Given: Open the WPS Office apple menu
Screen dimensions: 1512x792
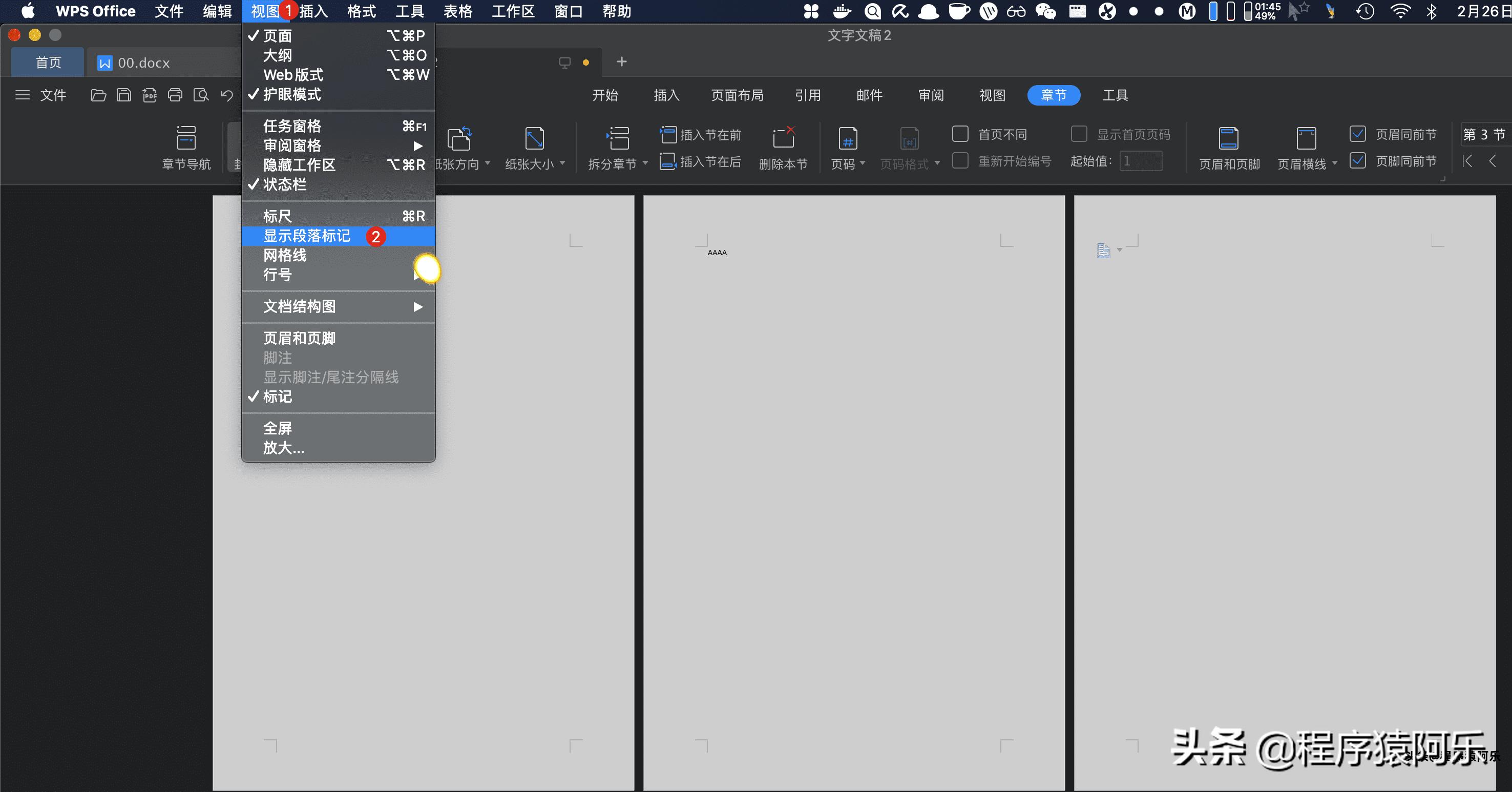Looking at the screenshot, I should pyautogui.click(x=28, y=11).
